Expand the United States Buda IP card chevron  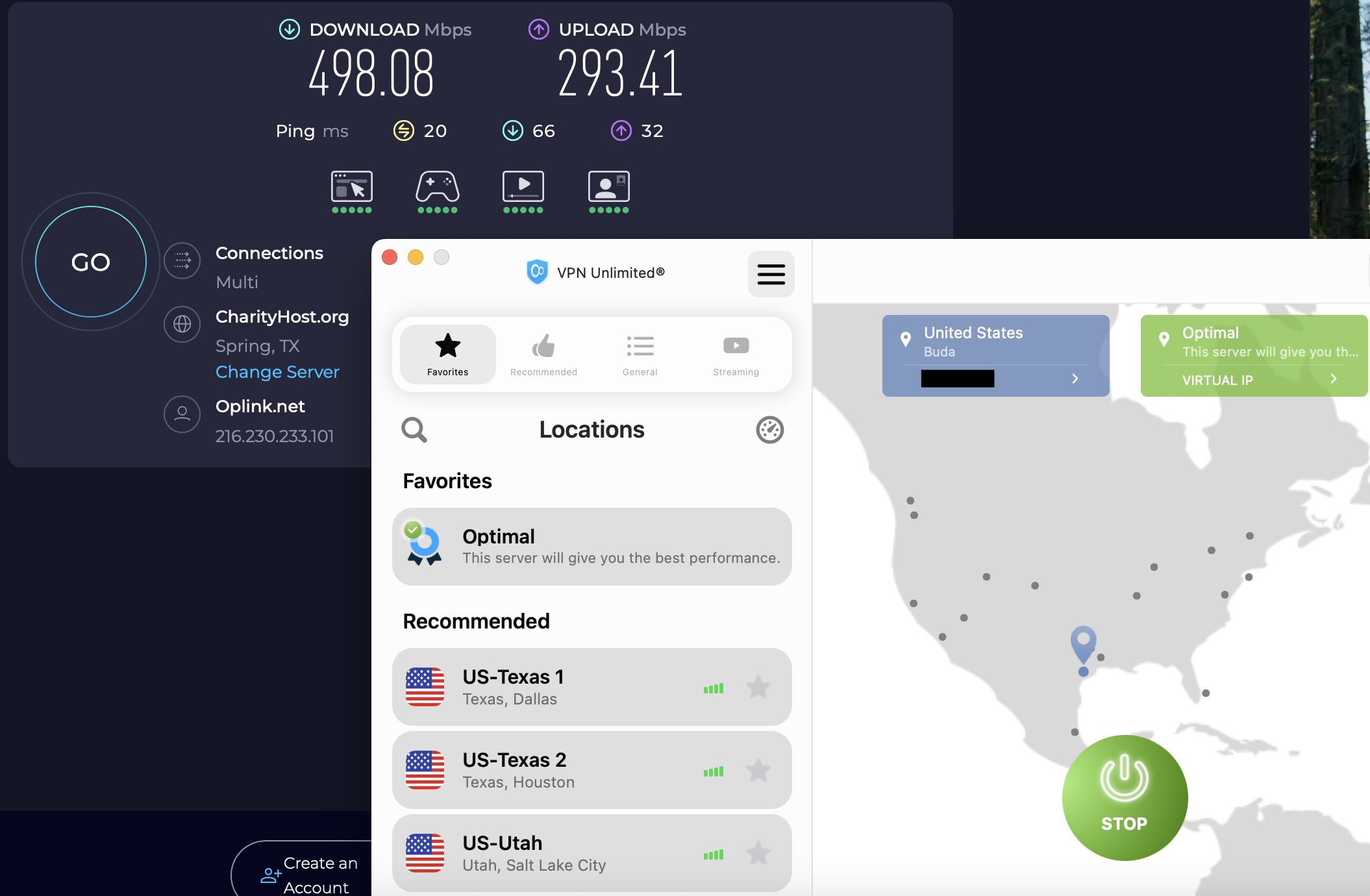[1075, 379]
